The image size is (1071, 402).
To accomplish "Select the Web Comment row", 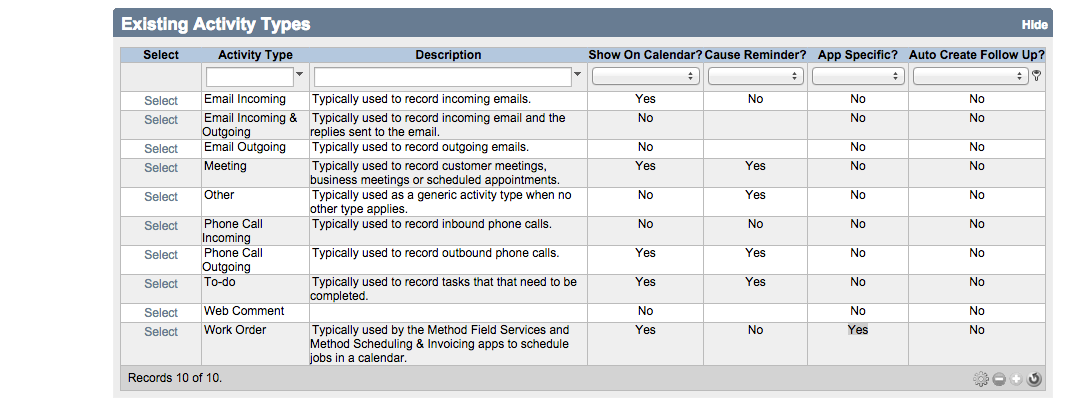I will 161,313.
